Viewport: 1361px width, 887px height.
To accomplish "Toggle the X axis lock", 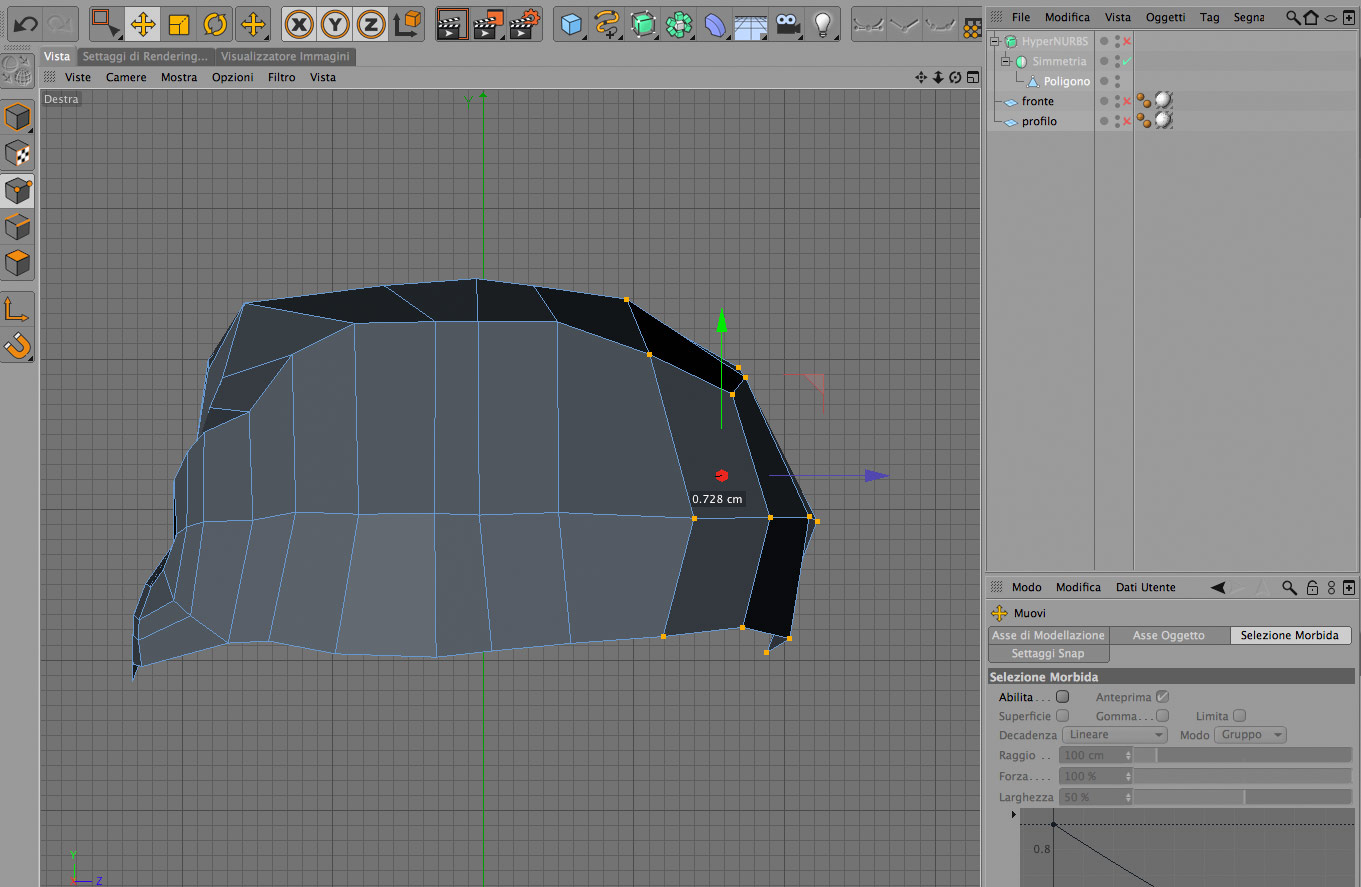I will 299,24.
